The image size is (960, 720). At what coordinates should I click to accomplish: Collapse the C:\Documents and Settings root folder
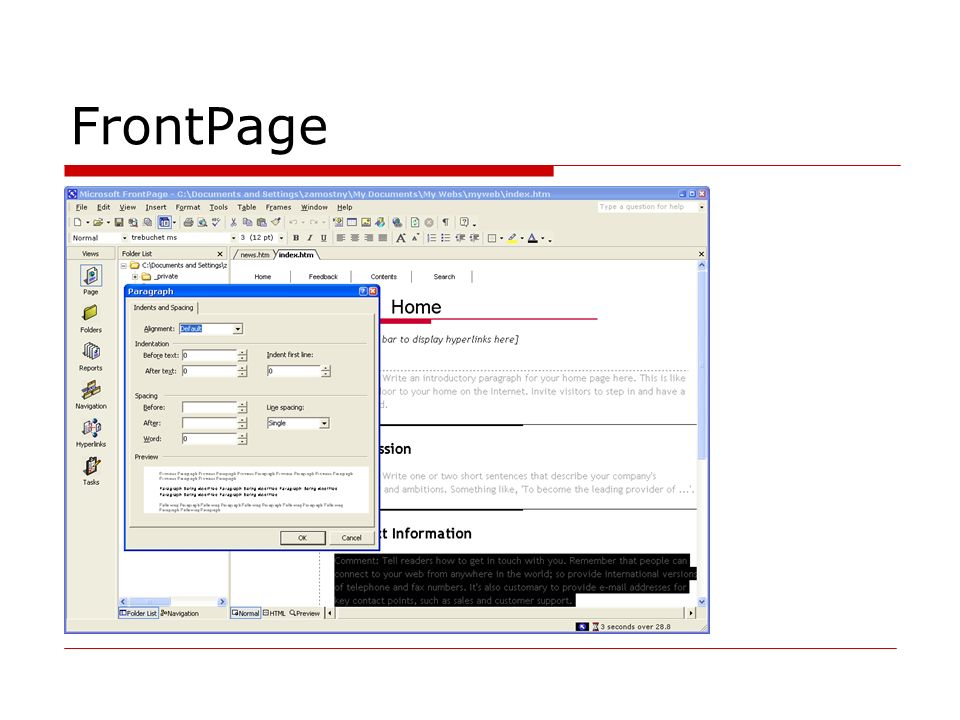(x=124, y=266)
